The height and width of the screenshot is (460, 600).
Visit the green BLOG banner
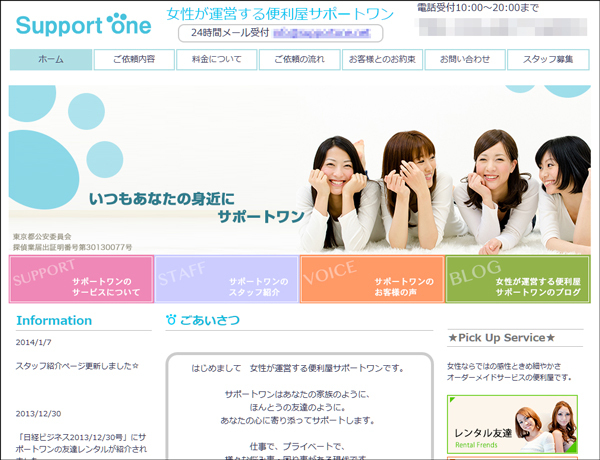coord(518,279)
